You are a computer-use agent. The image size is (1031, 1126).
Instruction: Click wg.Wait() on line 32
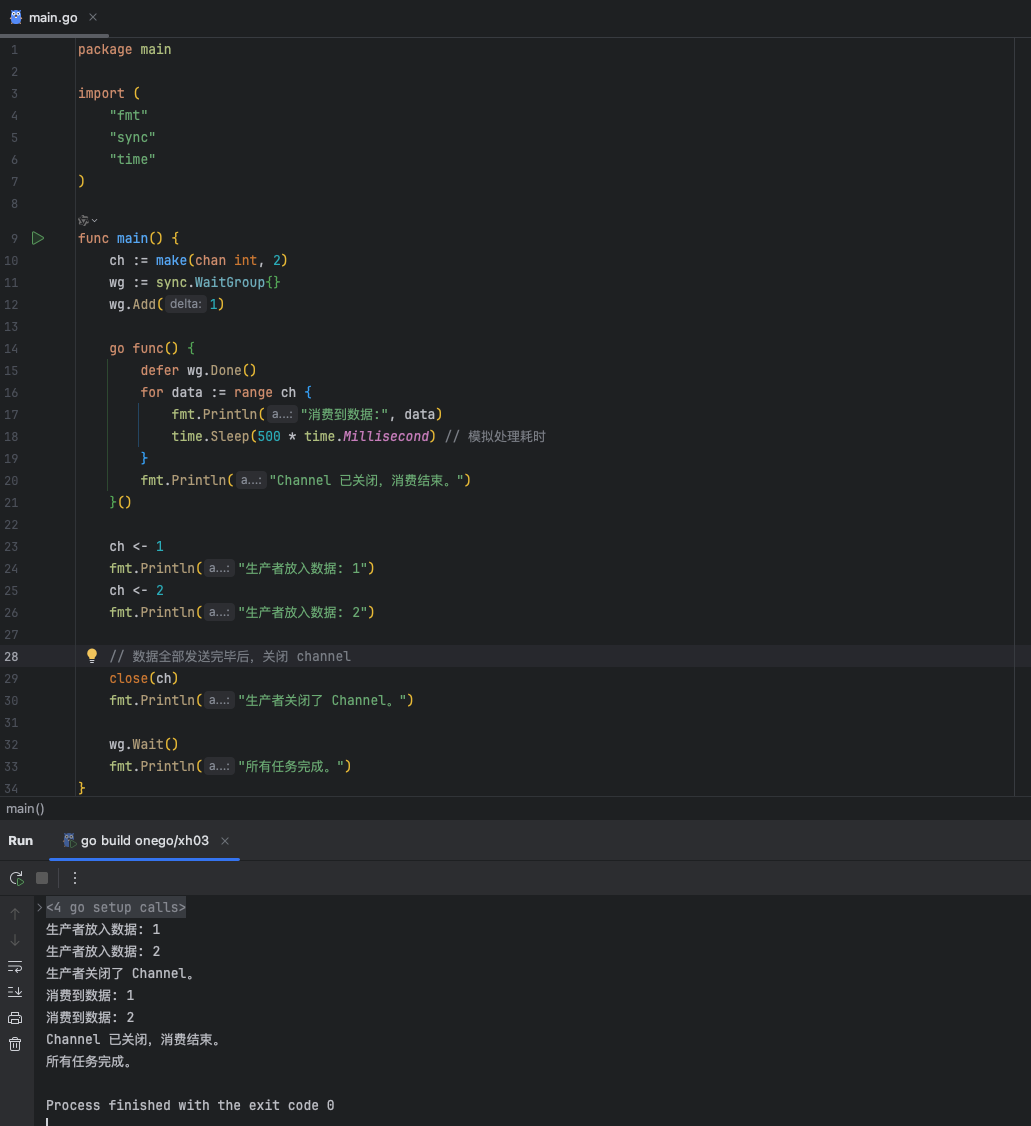click(x=144, y=745)
